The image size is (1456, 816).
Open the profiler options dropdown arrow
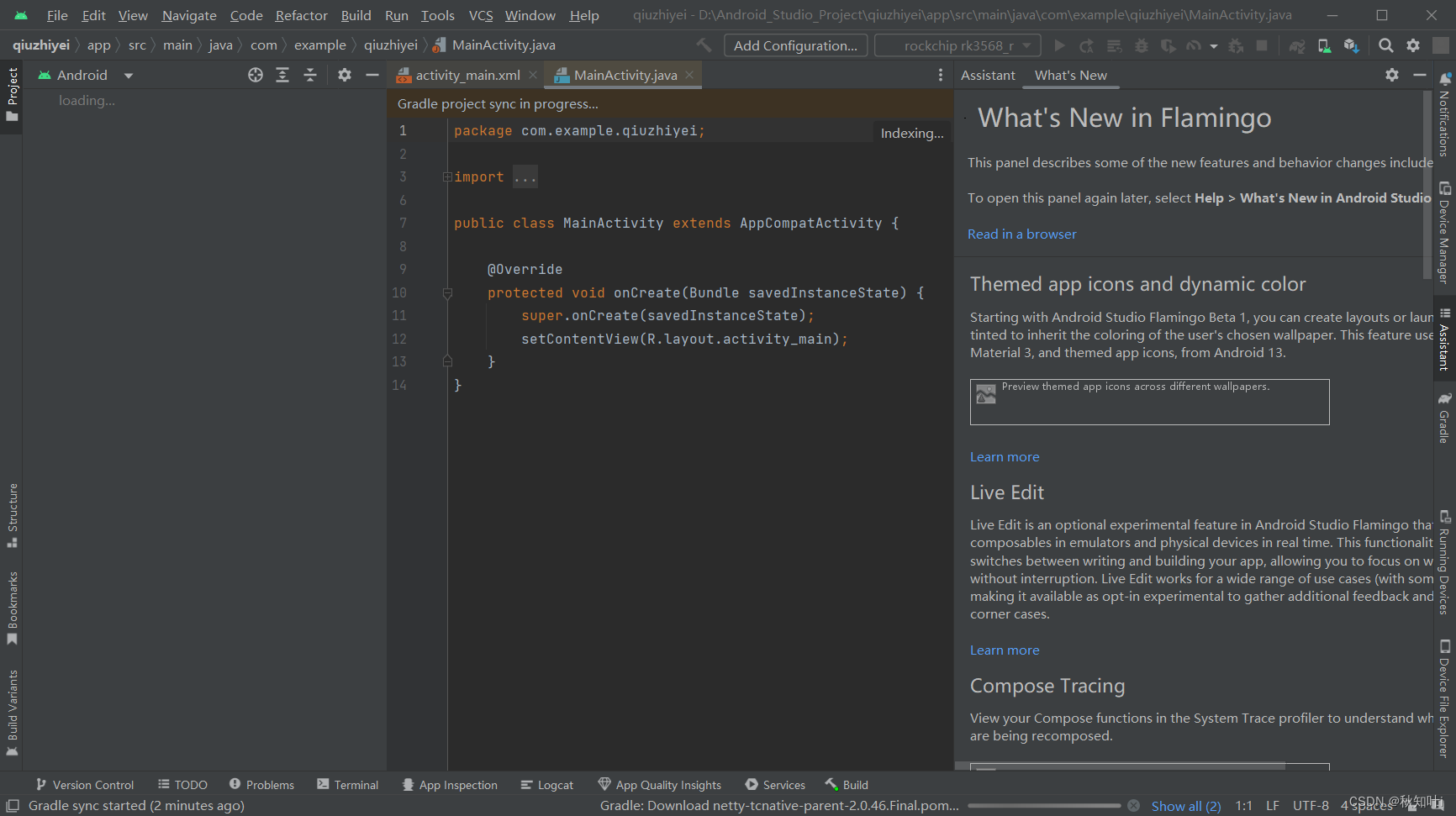click(x=1213, y=46)
